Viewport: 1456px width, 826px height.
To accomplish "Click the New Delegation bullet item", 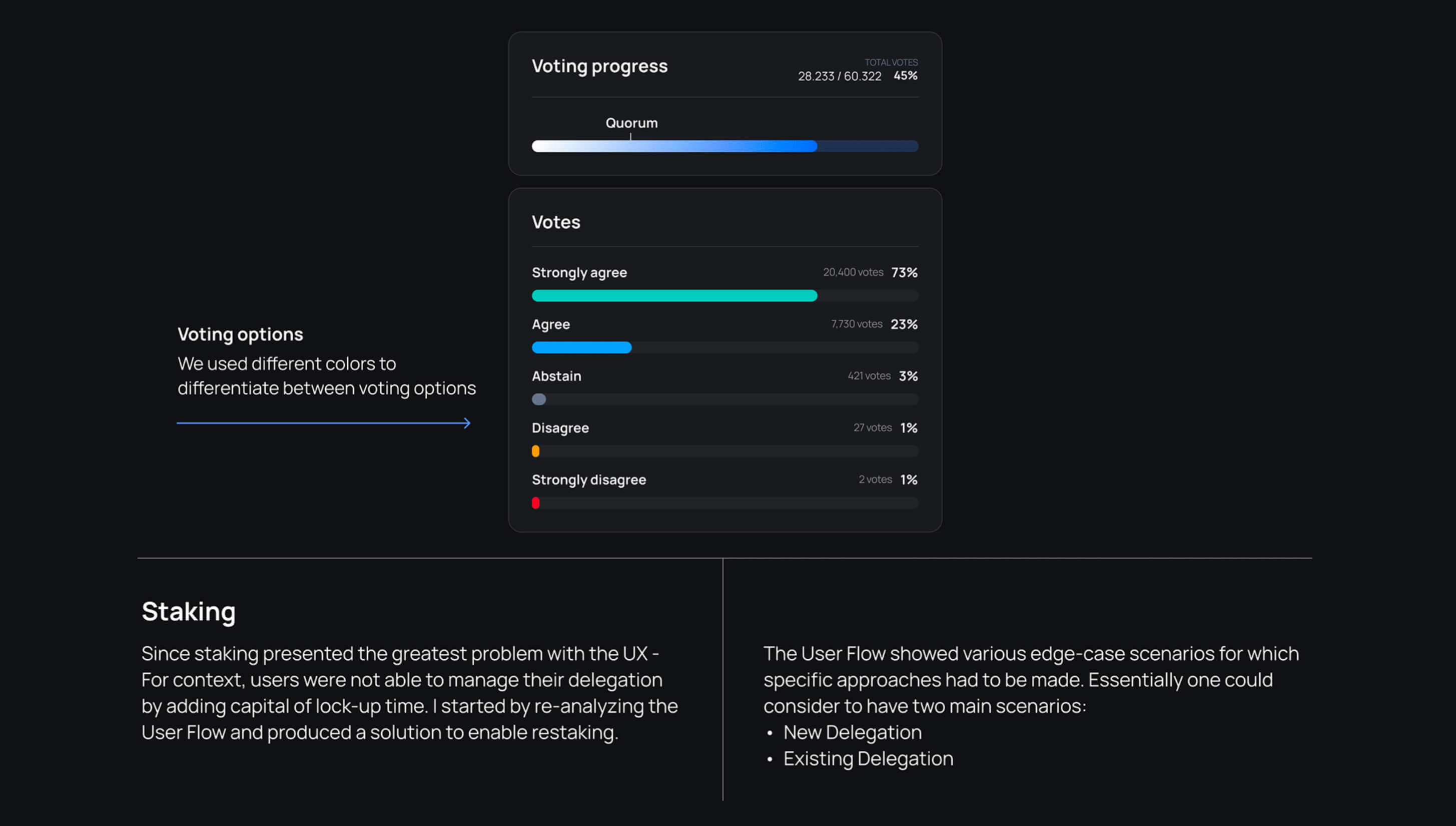I will point(852,732).
